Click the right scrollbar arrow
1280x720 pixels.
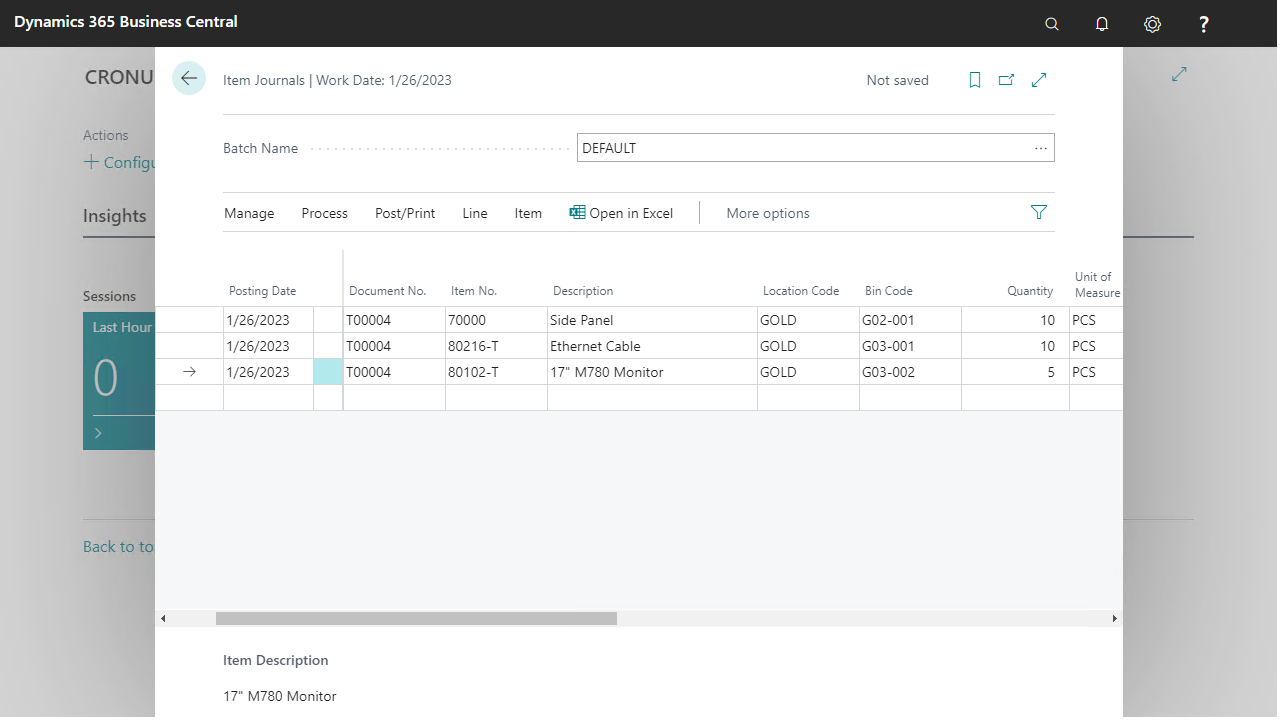click(1115, 619)
